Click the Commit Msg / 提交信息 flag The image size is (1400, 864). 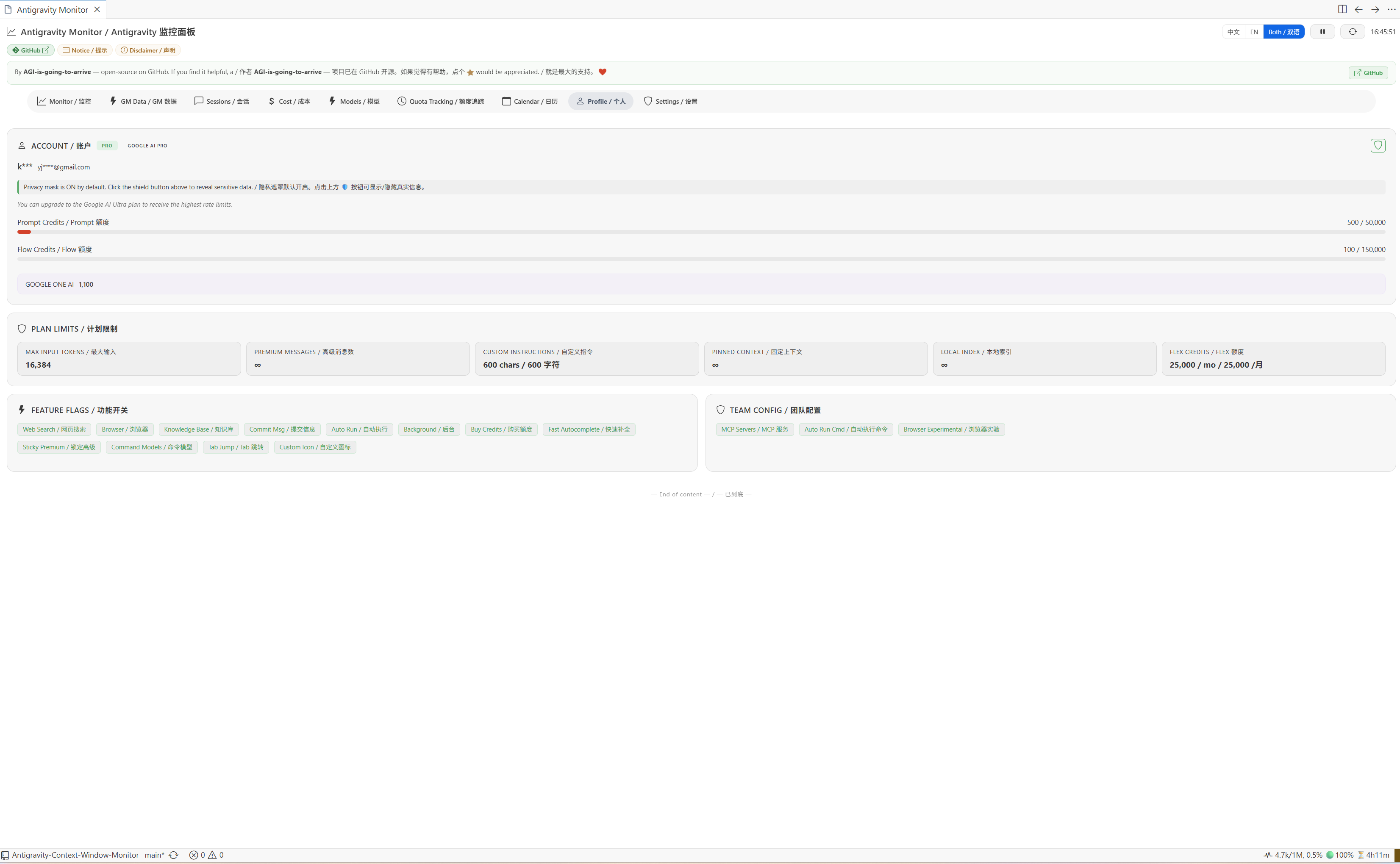(282, 430)
